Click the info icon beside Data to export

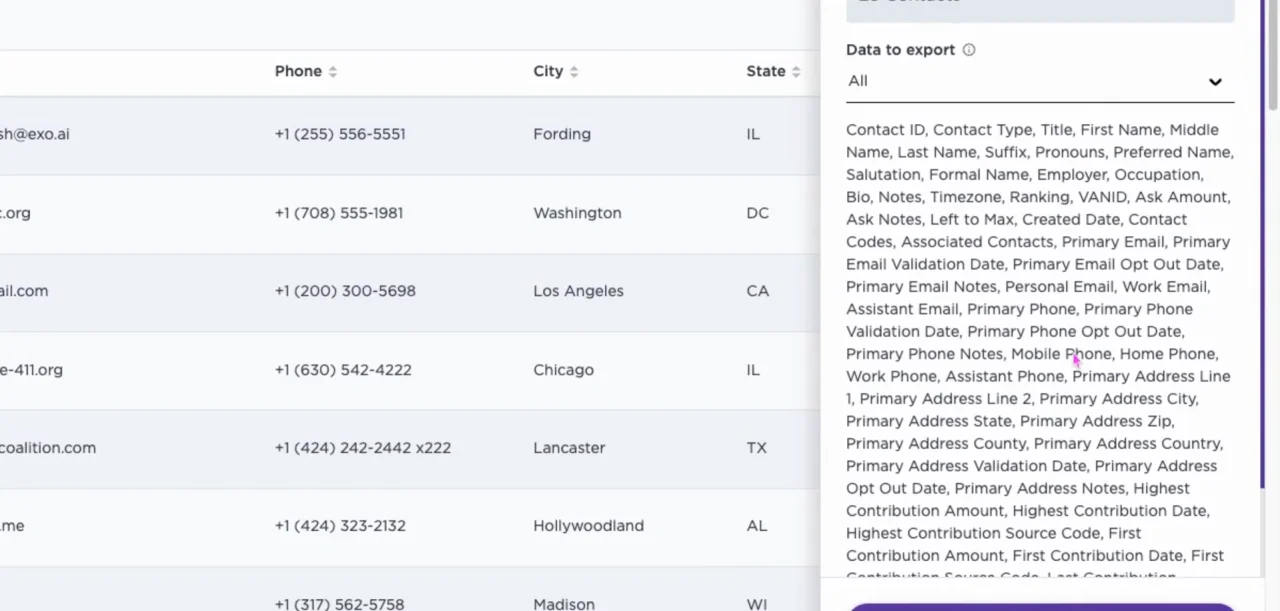point(968,50)
